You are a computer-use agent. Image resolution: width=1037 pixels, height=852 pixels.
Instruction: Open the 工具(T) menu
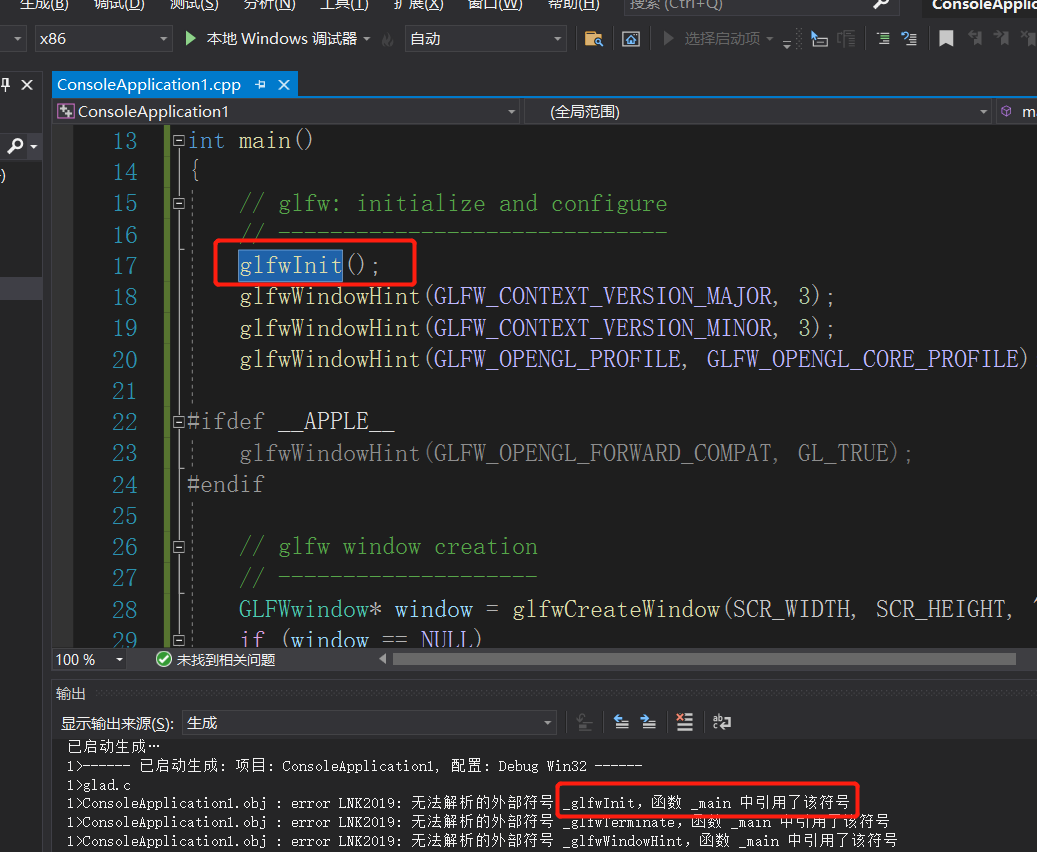pos(345,5)
